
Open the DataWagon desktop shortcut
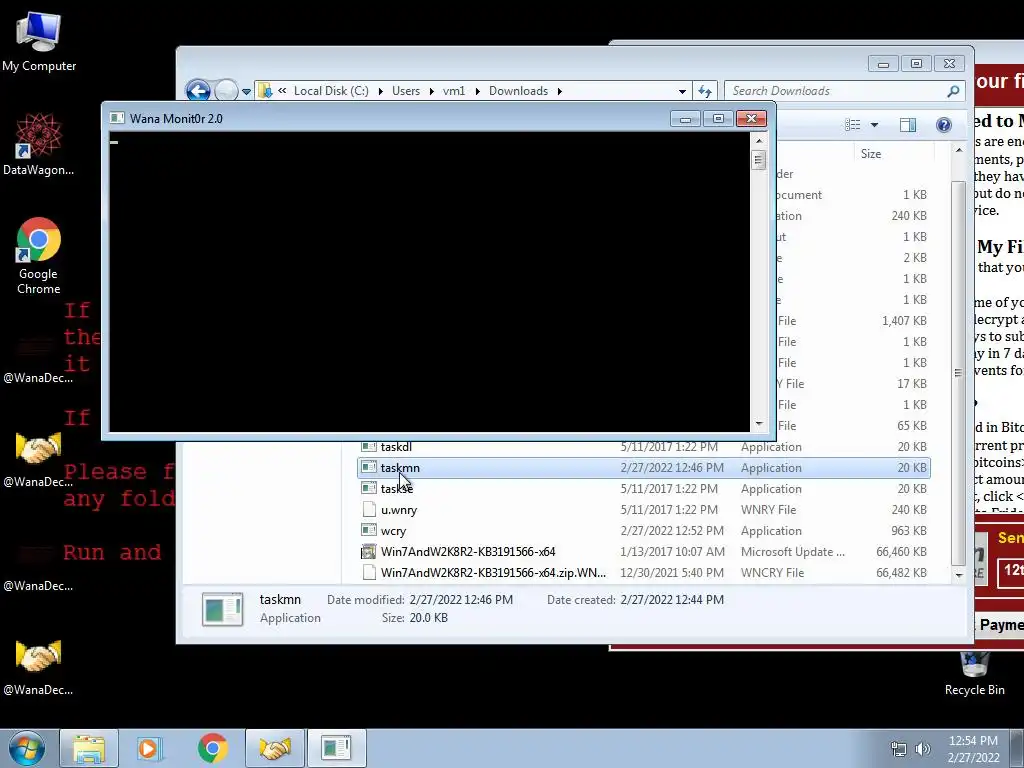pyautogui.click(x=39, y=144)
